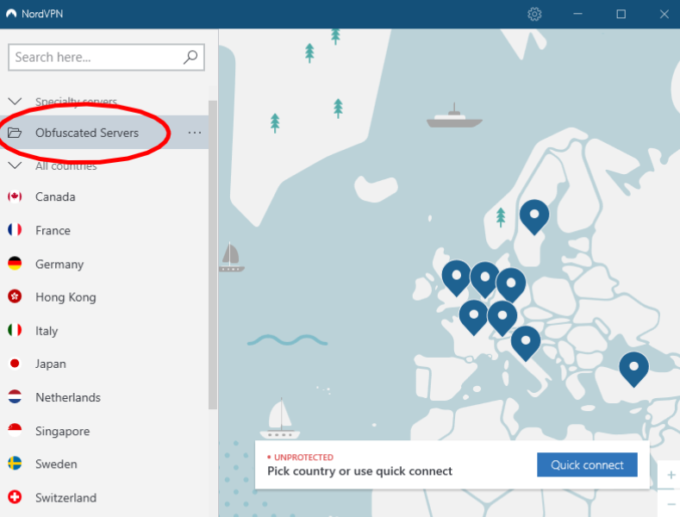Choose 'Japan' from the country list
The width and height of the screenshot is (680, 517).
[x=51, y=363]
